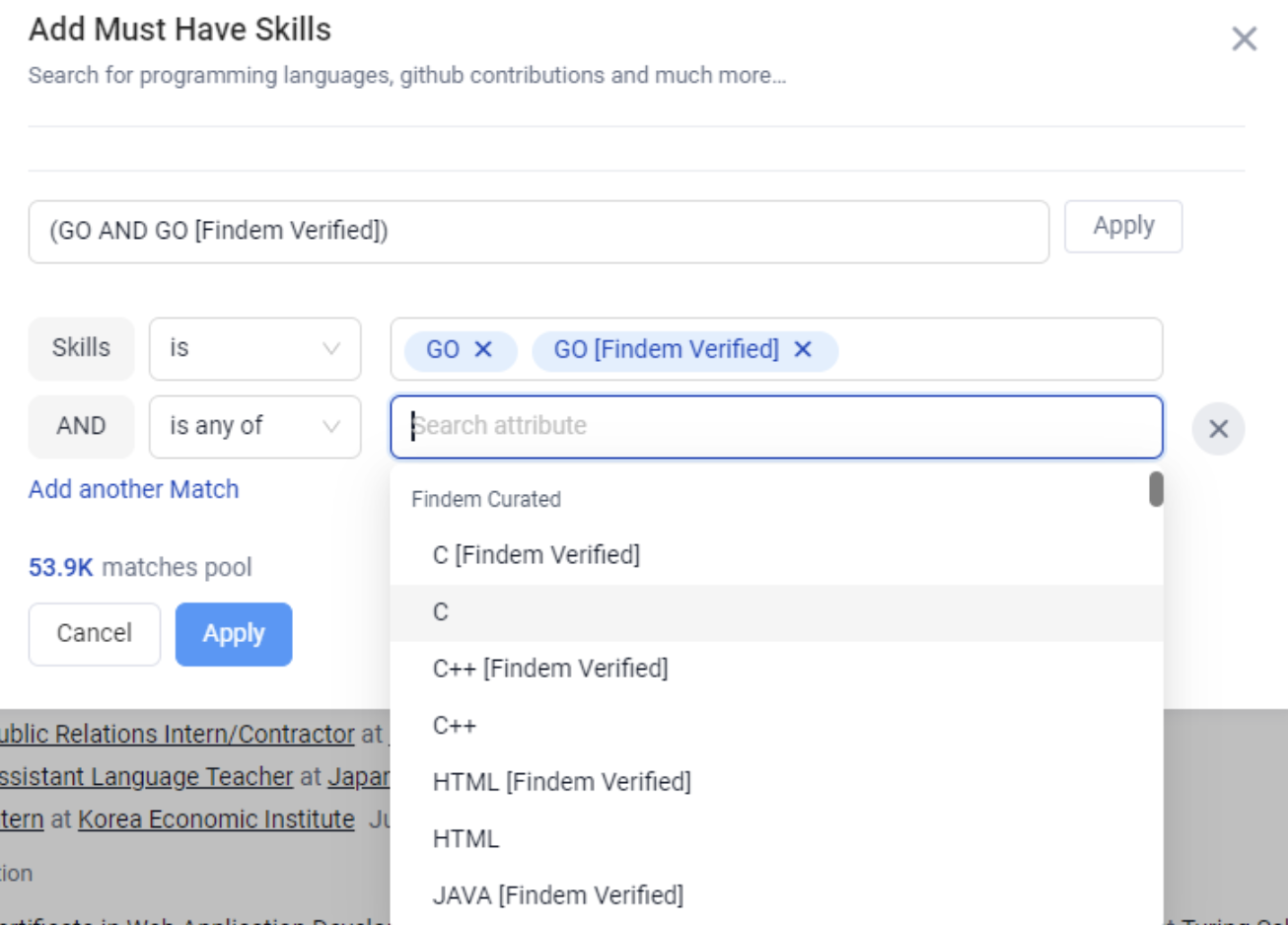The height and width of the screenshot is (925, 1288).
Task: Open the Assistant Language Teacher link
Action: pos(146,777)
